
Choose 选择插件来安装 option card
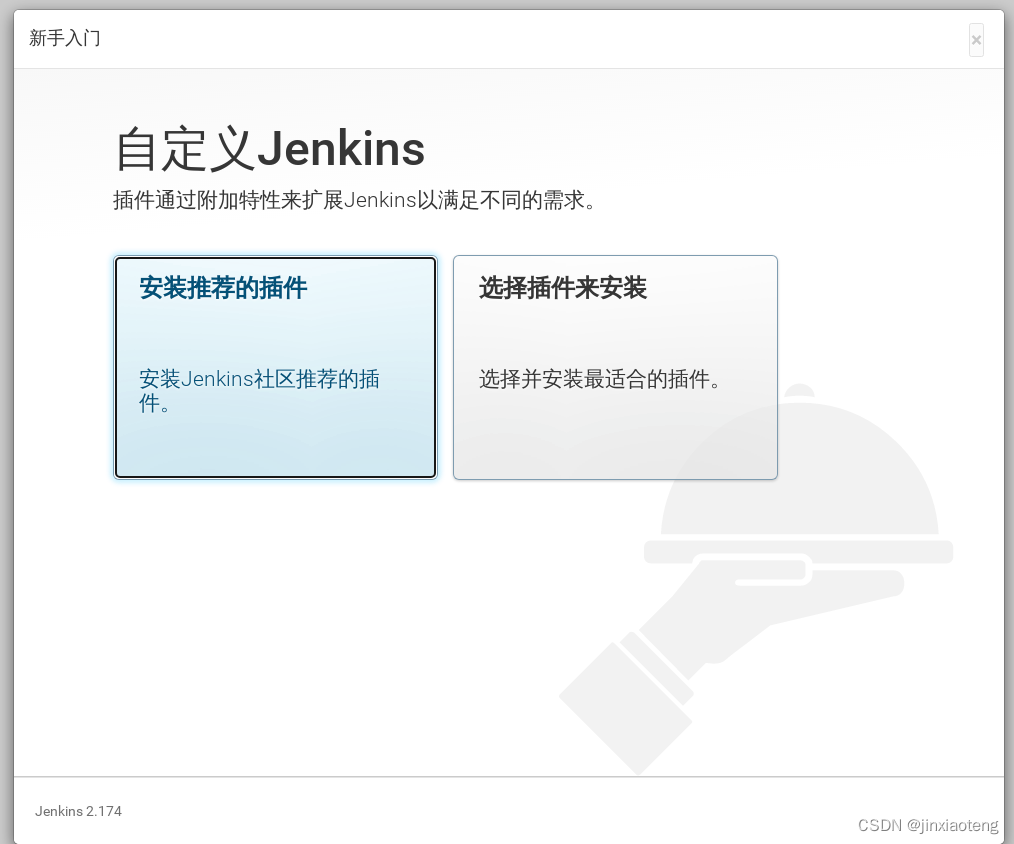pos(615,367)
